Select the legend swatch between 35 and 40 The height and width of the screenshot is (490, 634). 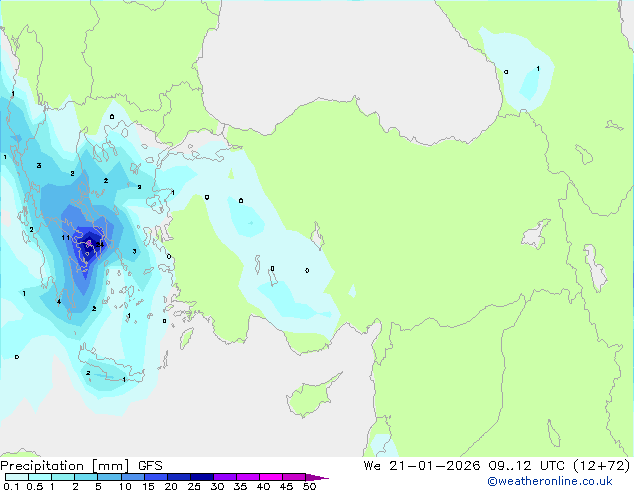pyautogui.click(x=247, y=477)
